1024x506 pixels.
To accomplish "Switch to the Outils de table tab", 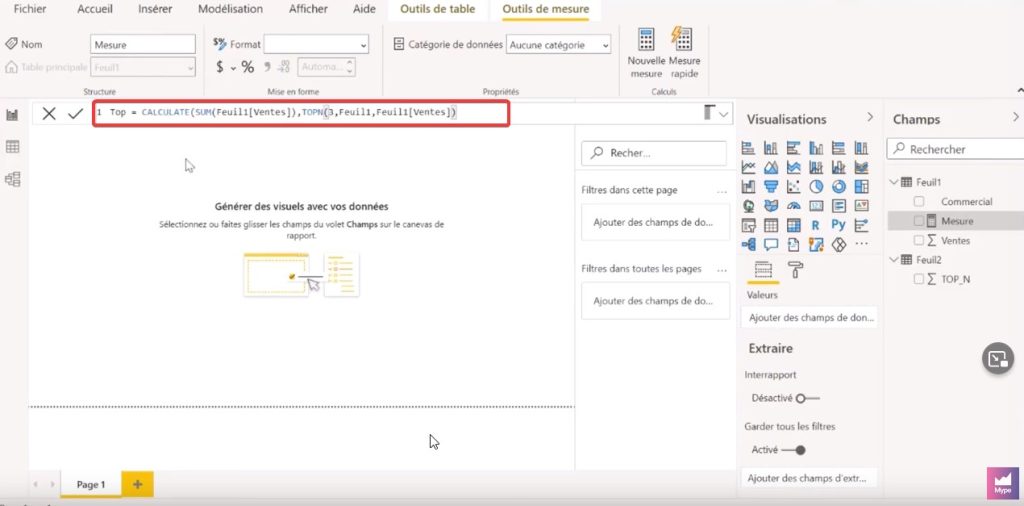I will [x=438, y=9].
